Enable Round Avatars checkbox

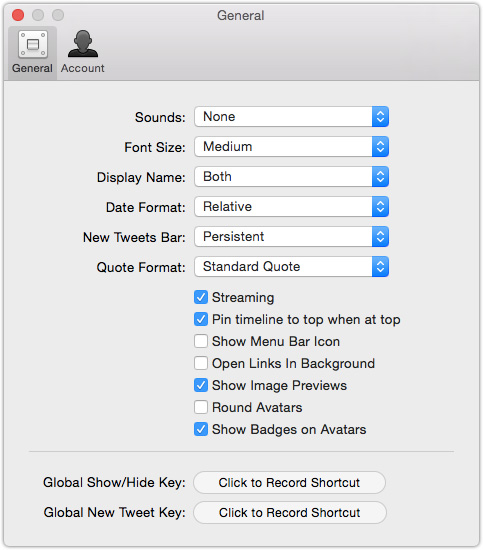point(201,407)
